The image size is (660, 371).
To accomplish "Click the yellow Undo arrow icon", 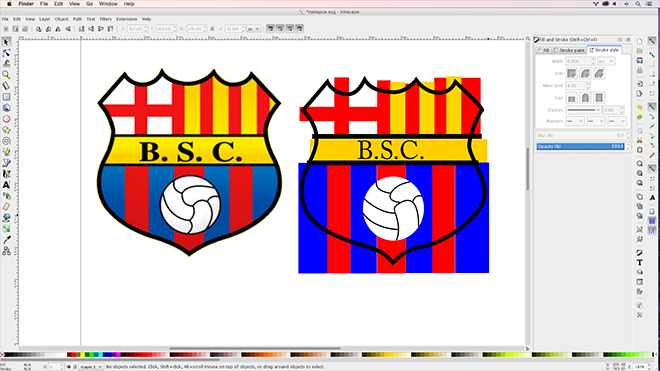I will [640, 107].
